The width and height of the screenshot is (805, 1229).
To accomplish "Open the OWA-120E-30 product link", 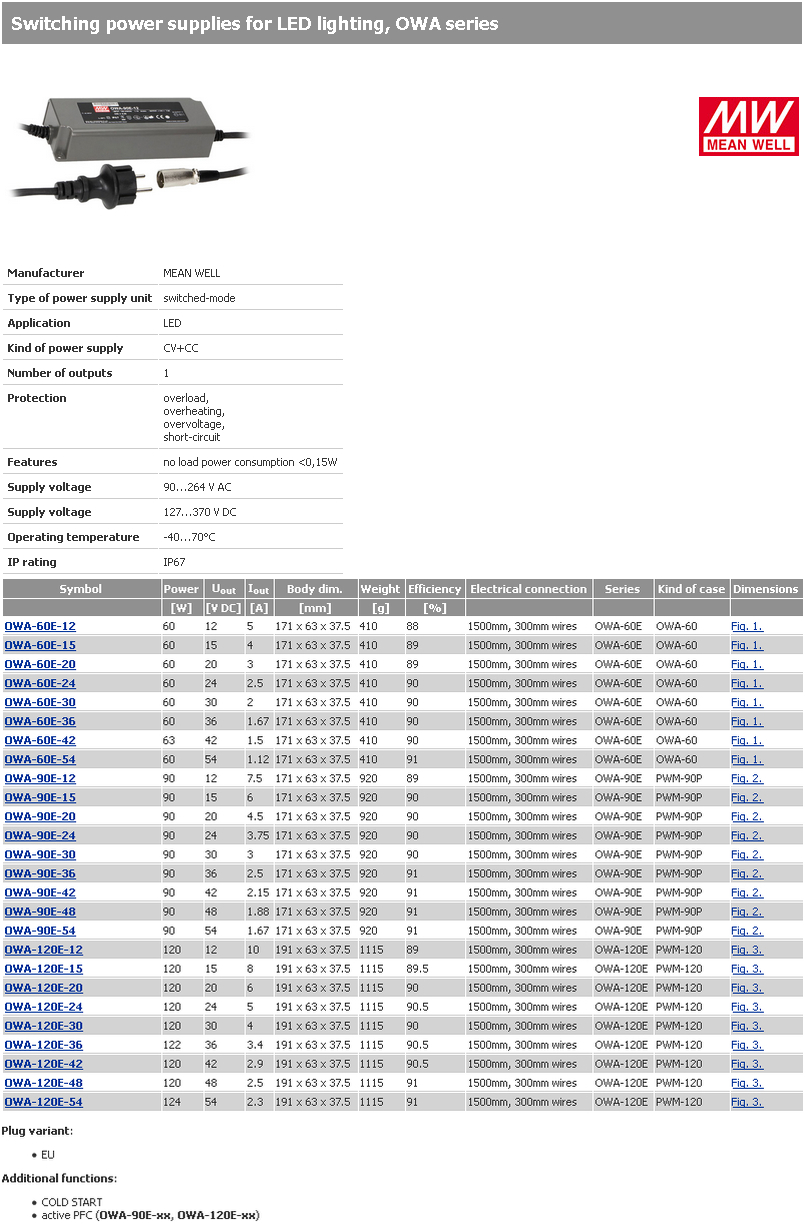I will pyautogui.click(x=44, y=1026).
